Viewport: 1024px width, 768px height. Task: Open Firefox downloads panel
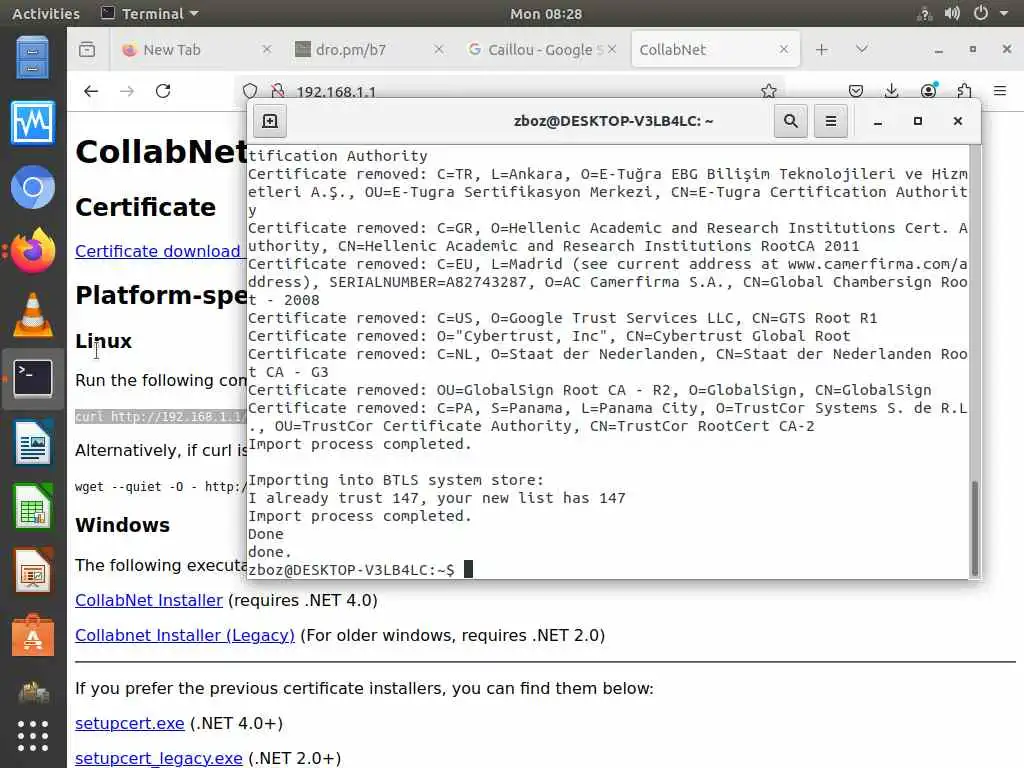point(891,91)
